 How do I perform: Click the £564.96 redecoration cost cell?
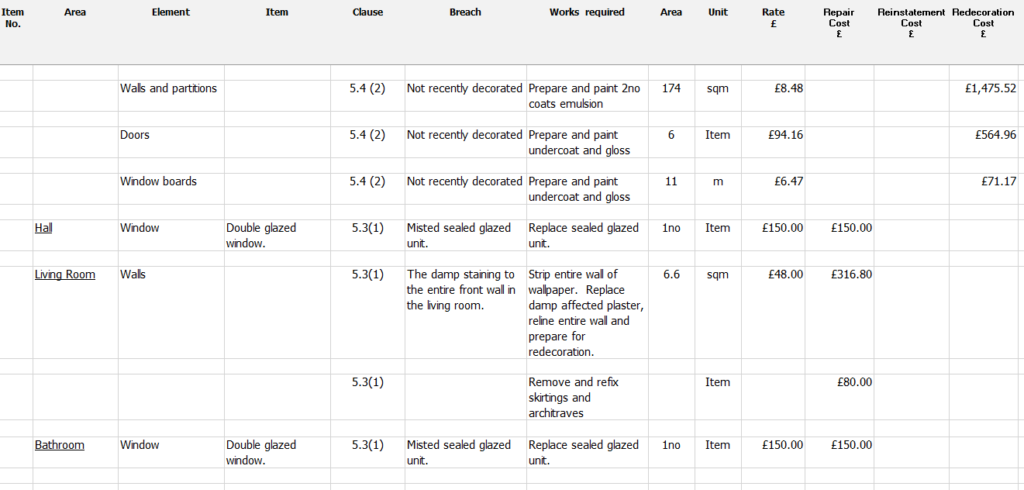(995, 135)
